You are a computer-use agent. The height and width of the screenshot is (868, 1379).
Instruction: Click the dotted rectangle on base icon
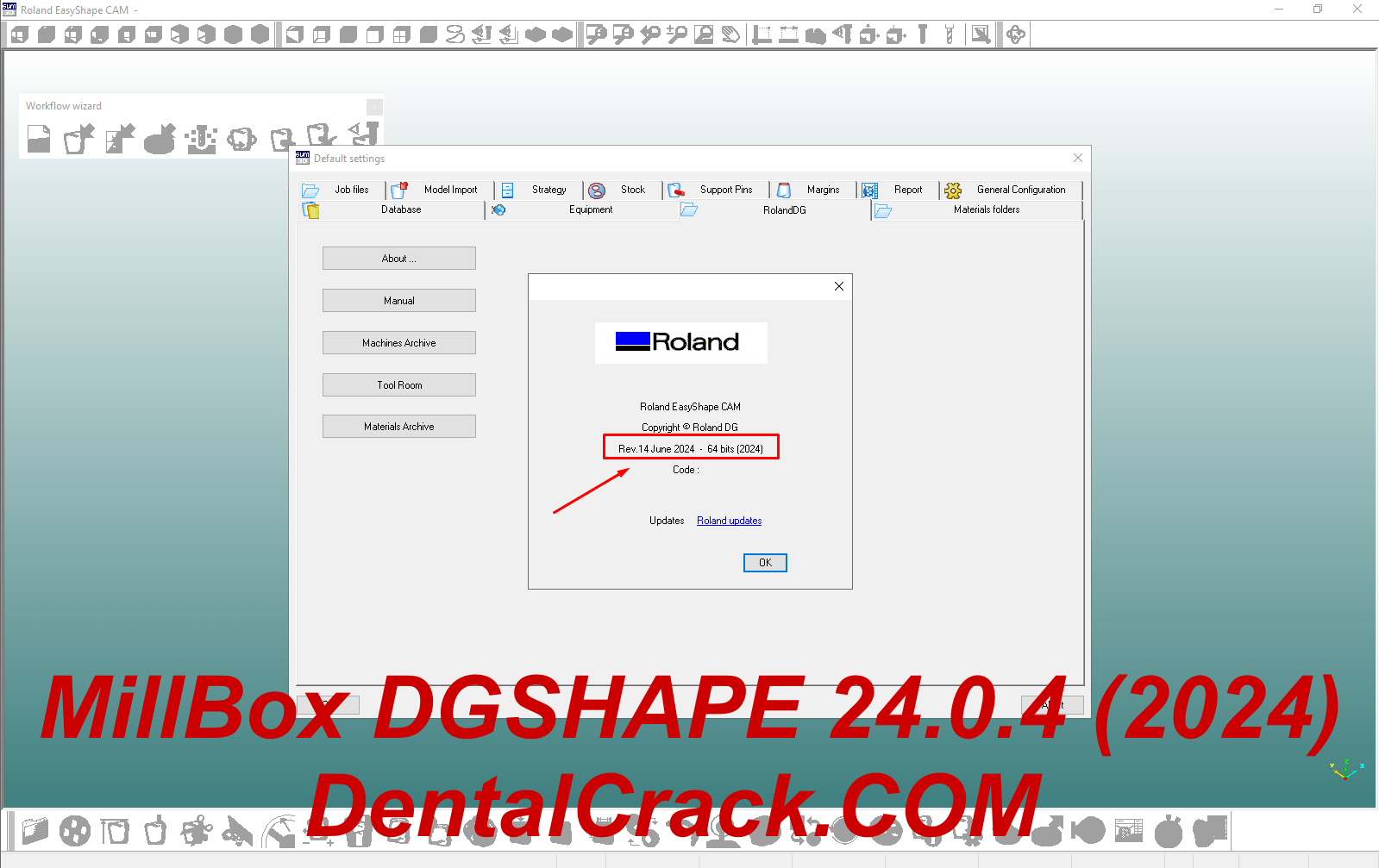pyautogui.click(x=788, y=34)
